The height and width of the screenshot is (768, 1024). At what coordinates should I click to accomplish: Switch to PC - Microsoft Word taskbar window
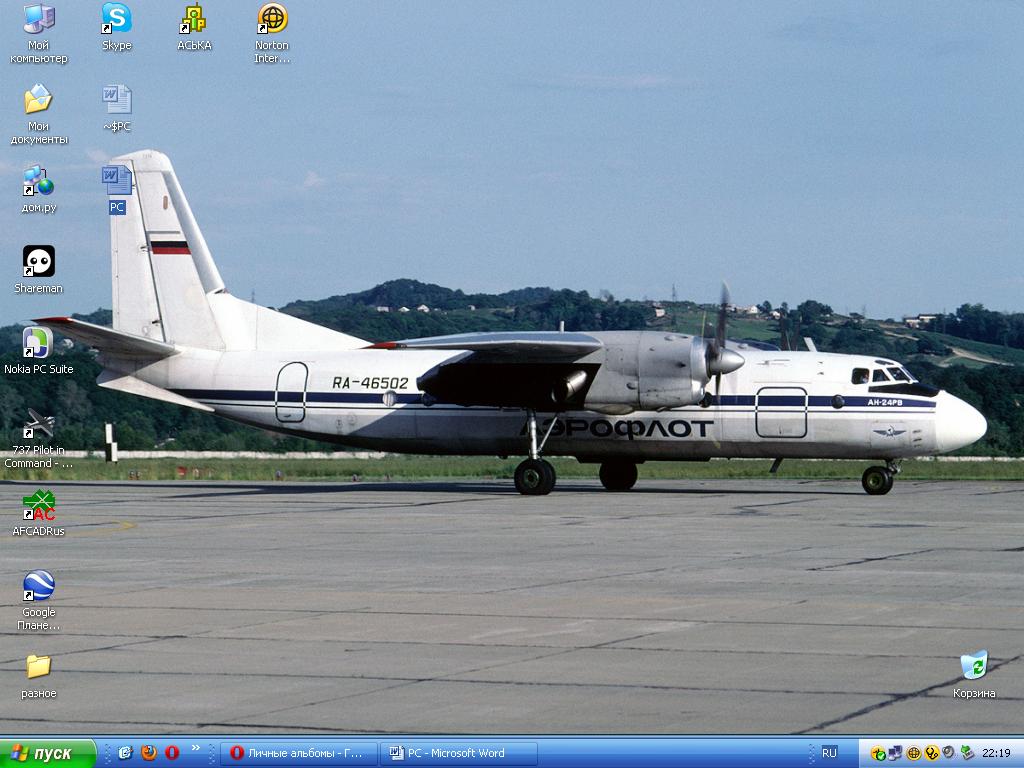[458, 753]
